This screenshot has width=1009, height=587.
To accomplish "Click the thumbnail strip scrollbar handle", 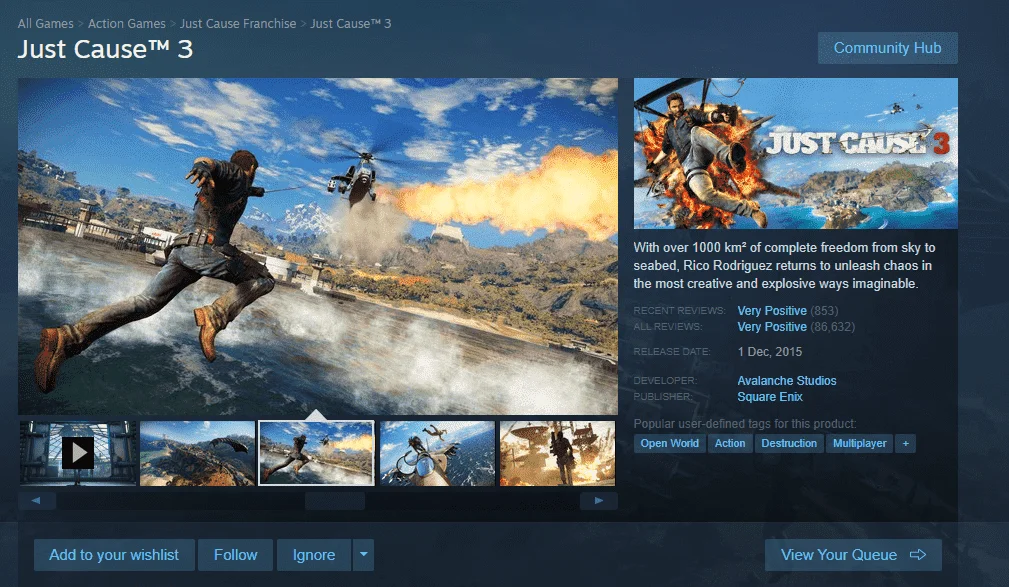I will point(335,501).
